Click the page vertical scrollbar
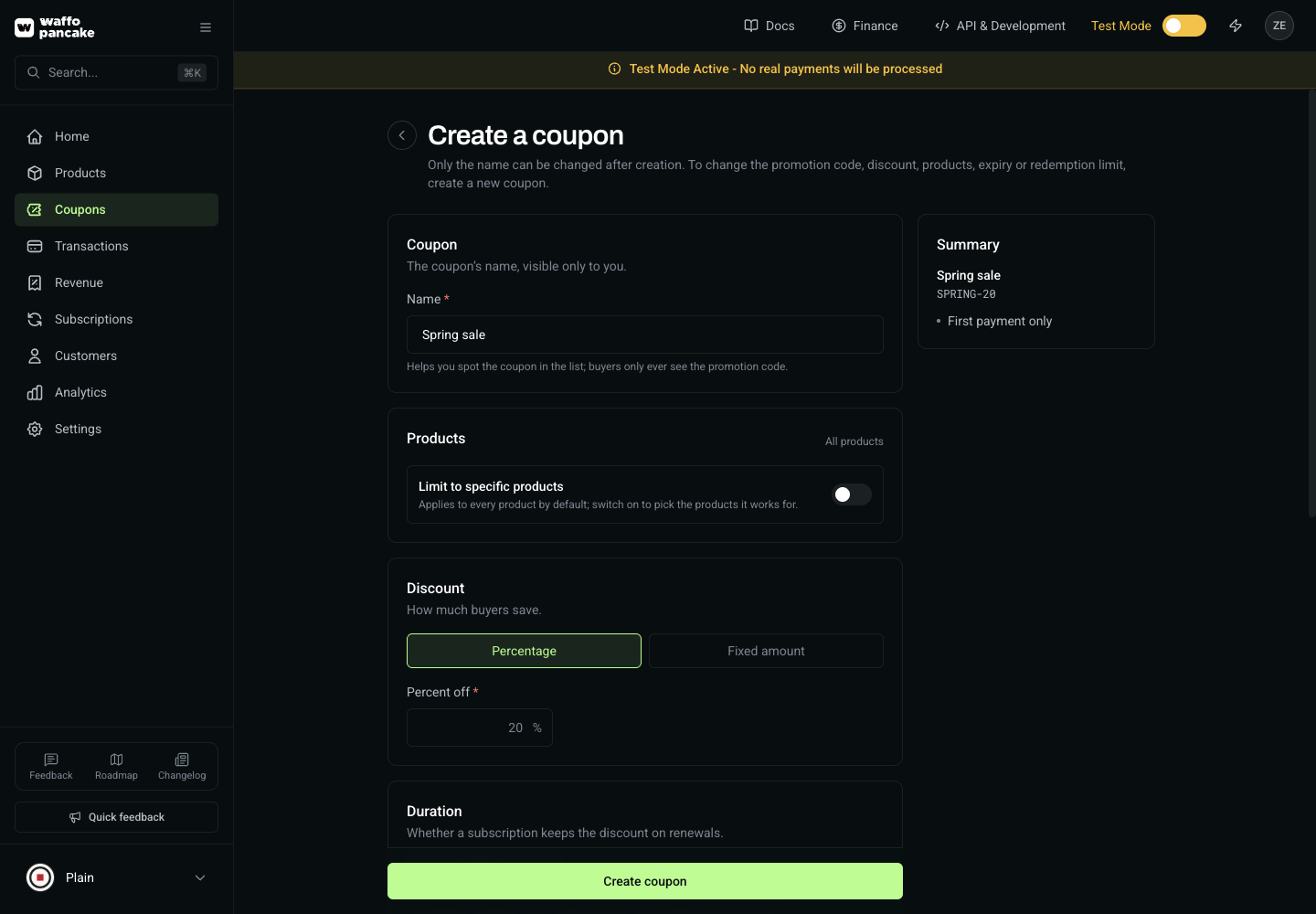1316x914 pixels. [1311, 305]
